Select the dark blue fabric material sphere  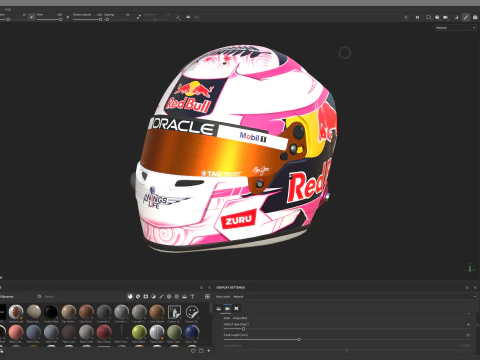[x=192, y=332]
